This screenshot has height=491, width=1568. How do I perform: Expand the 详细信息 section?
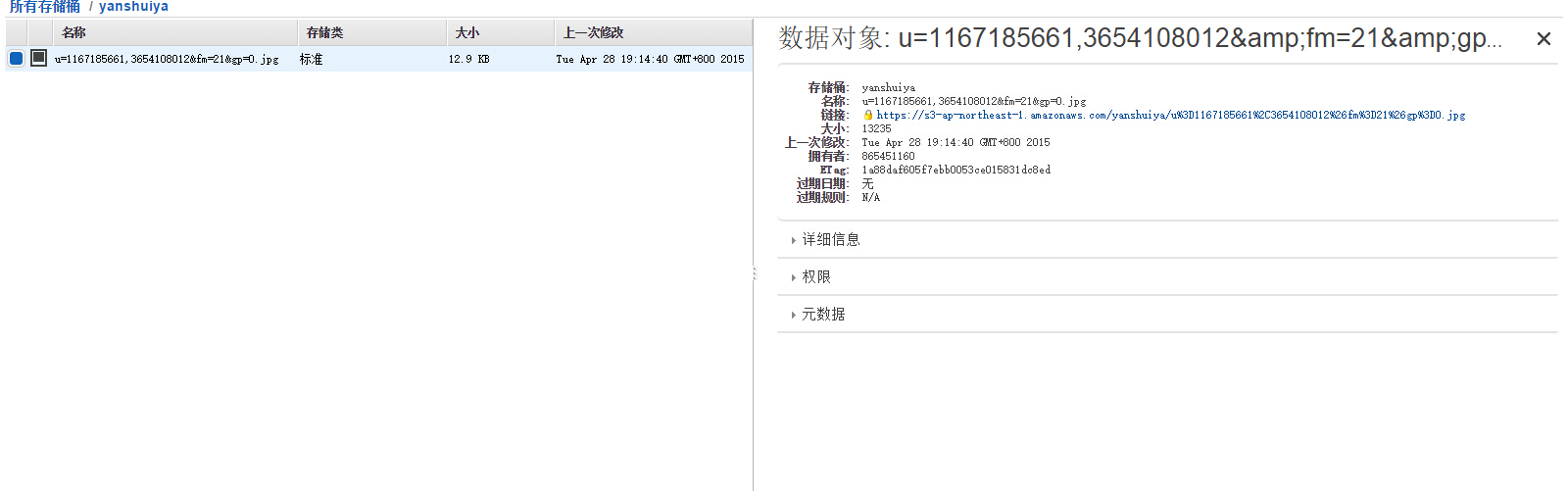pyautogui.click(x=830, y=240)
